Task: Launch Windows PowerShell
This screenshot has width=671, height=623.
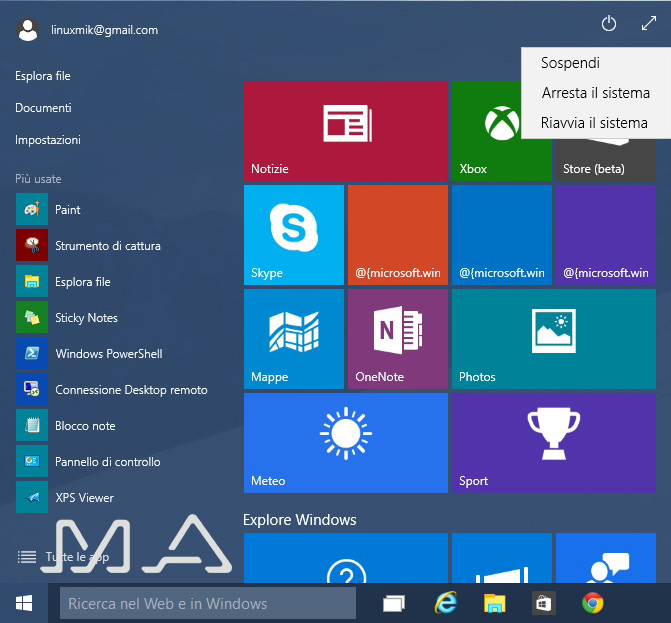Action: [89, 353]
